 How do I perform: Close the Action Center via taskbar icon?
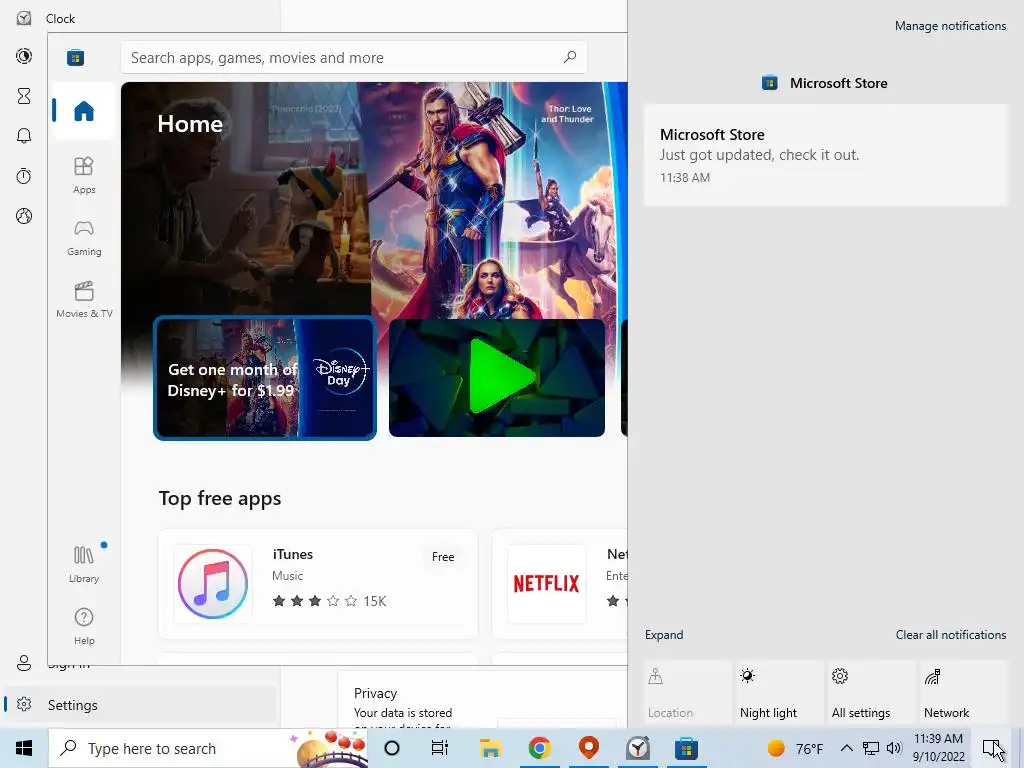tap(993, 748)
